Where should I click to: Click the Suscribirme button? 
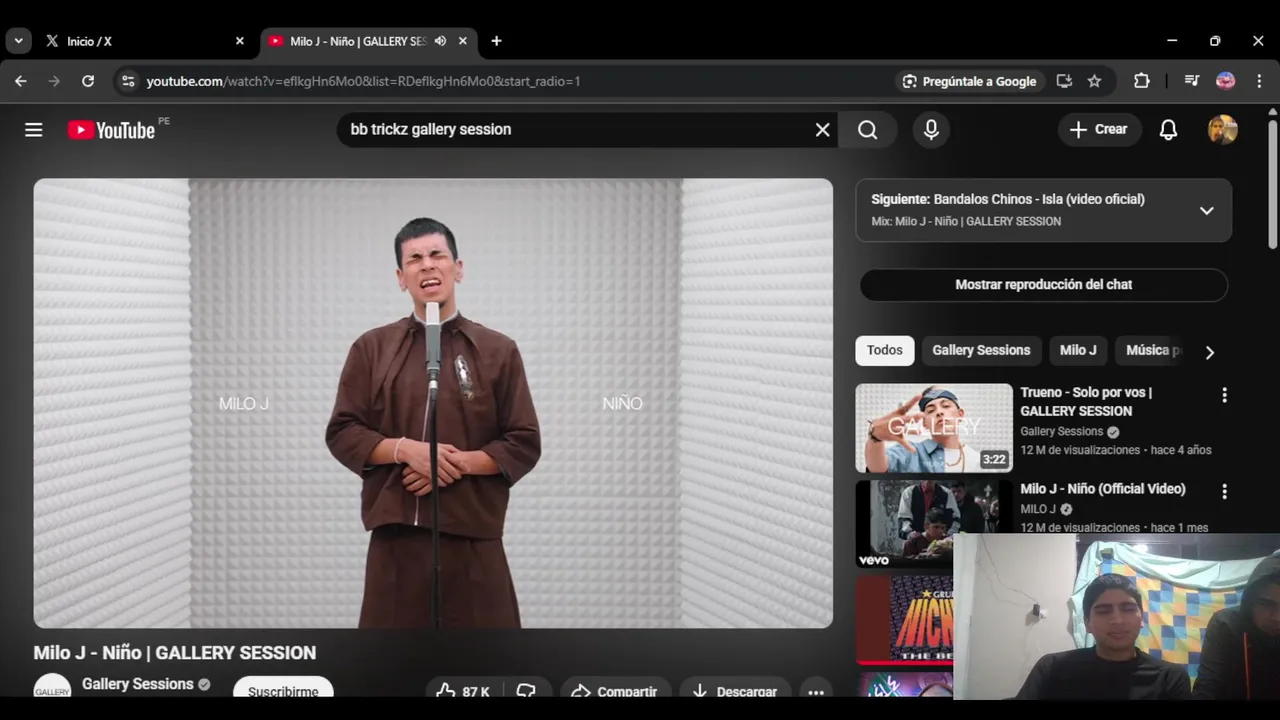coord(283,689)
